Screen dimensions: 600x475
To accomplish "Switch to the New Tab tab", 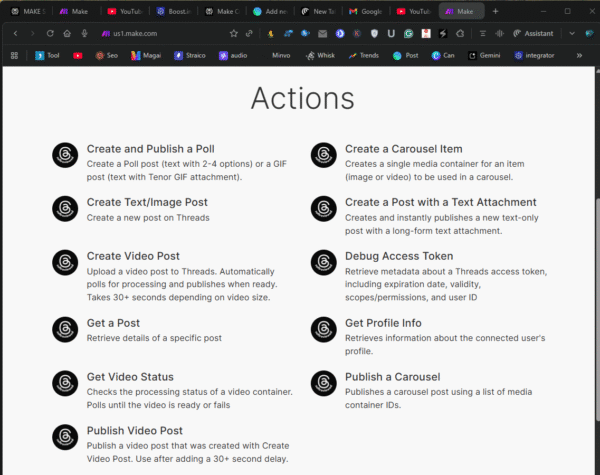I will 319,11.
